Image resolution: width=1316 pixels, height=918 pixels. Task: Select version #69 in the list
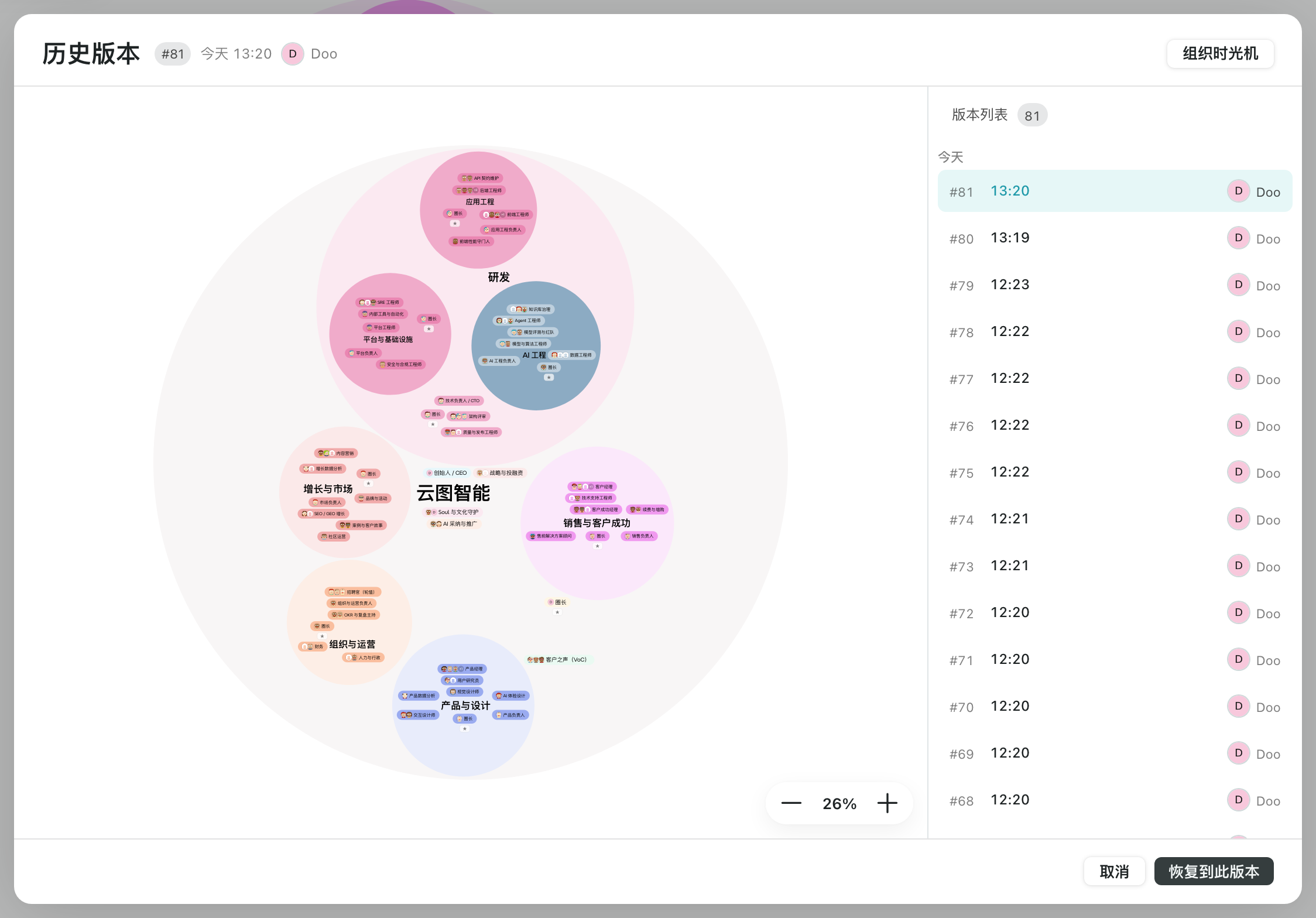pos(1115,753)
